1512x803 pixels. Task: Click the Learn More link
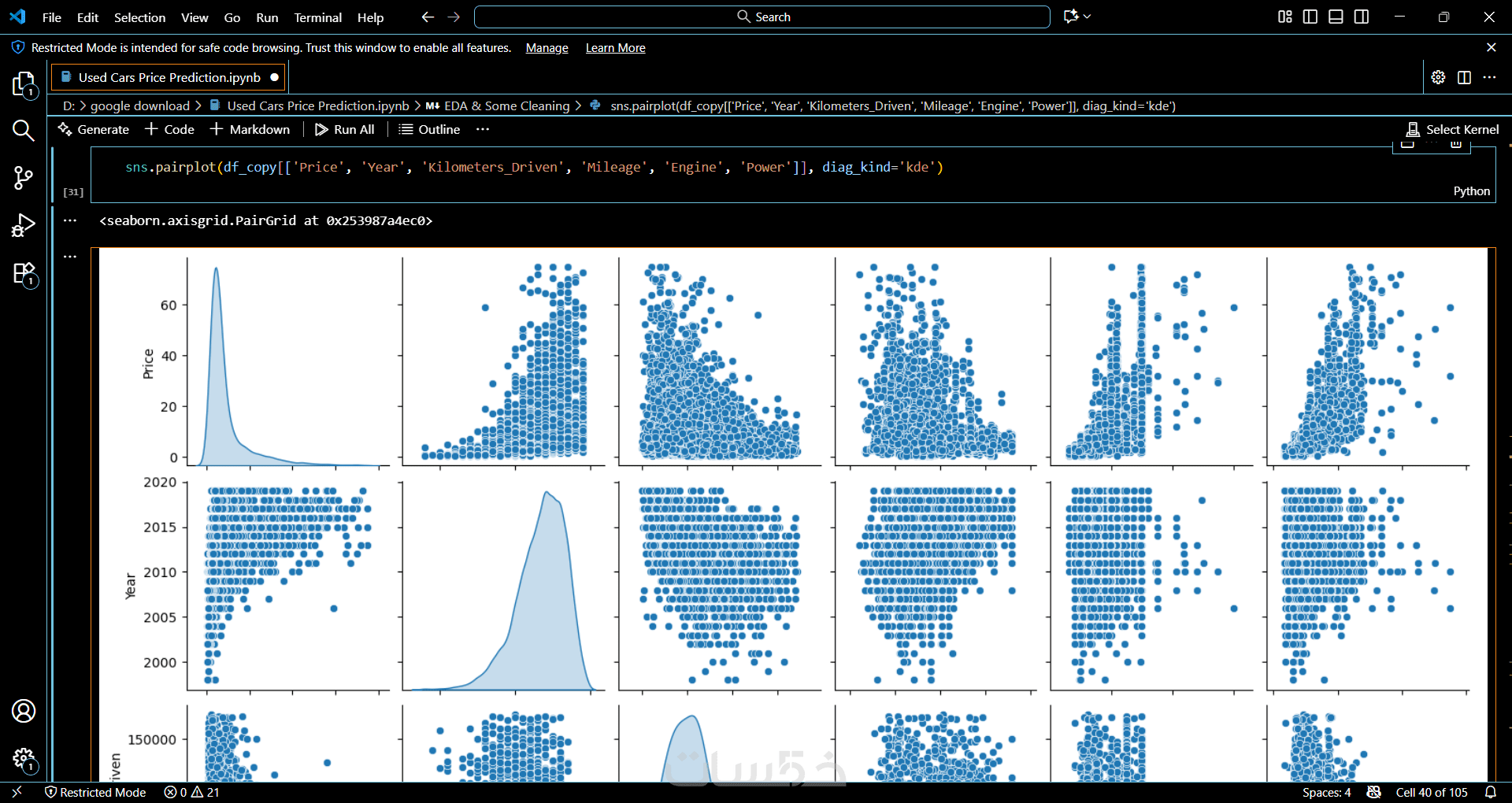pos(615,48)
